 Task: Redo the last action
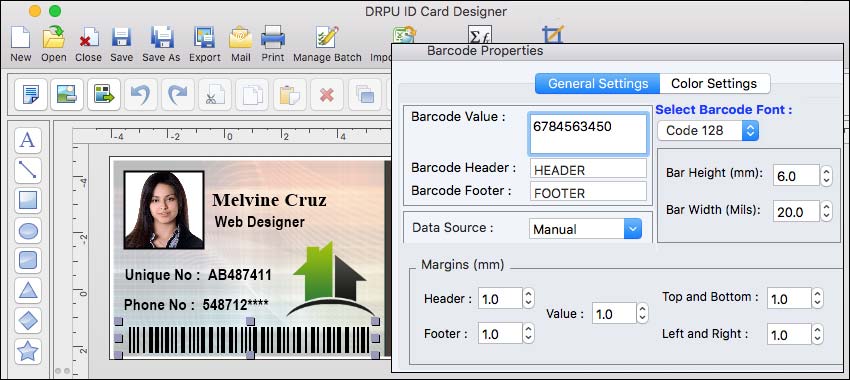(x=178, y=95)
